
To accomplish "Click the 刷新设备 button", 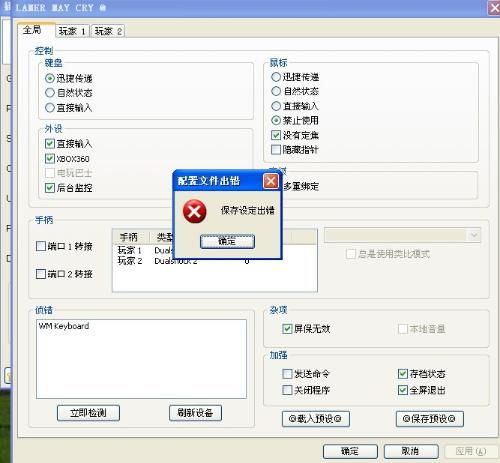I will [x=195, y=413].
